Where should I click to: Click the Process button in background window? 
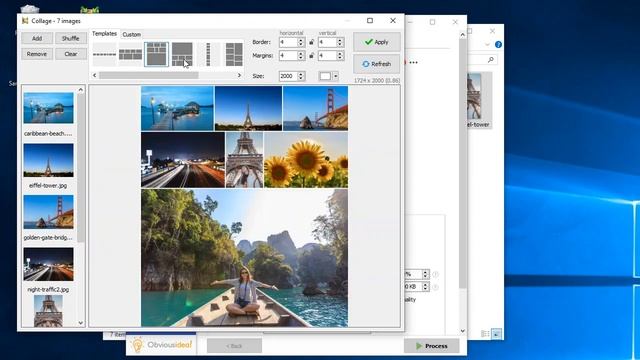coord(431,346)
